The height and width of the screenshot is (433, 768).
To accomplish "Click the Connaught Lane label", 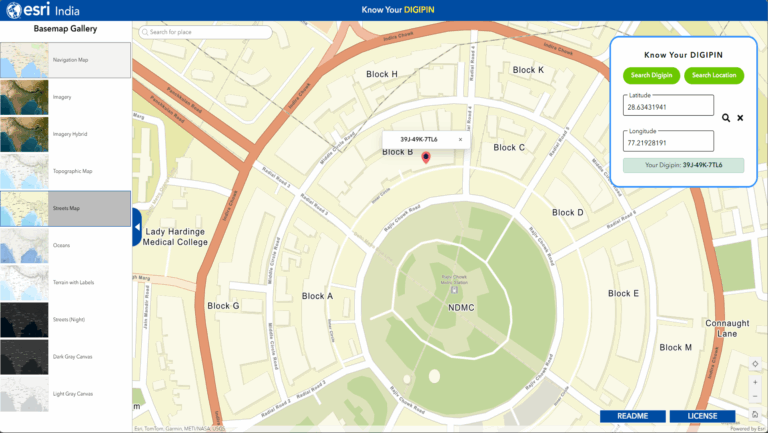I will click(727, 329).
